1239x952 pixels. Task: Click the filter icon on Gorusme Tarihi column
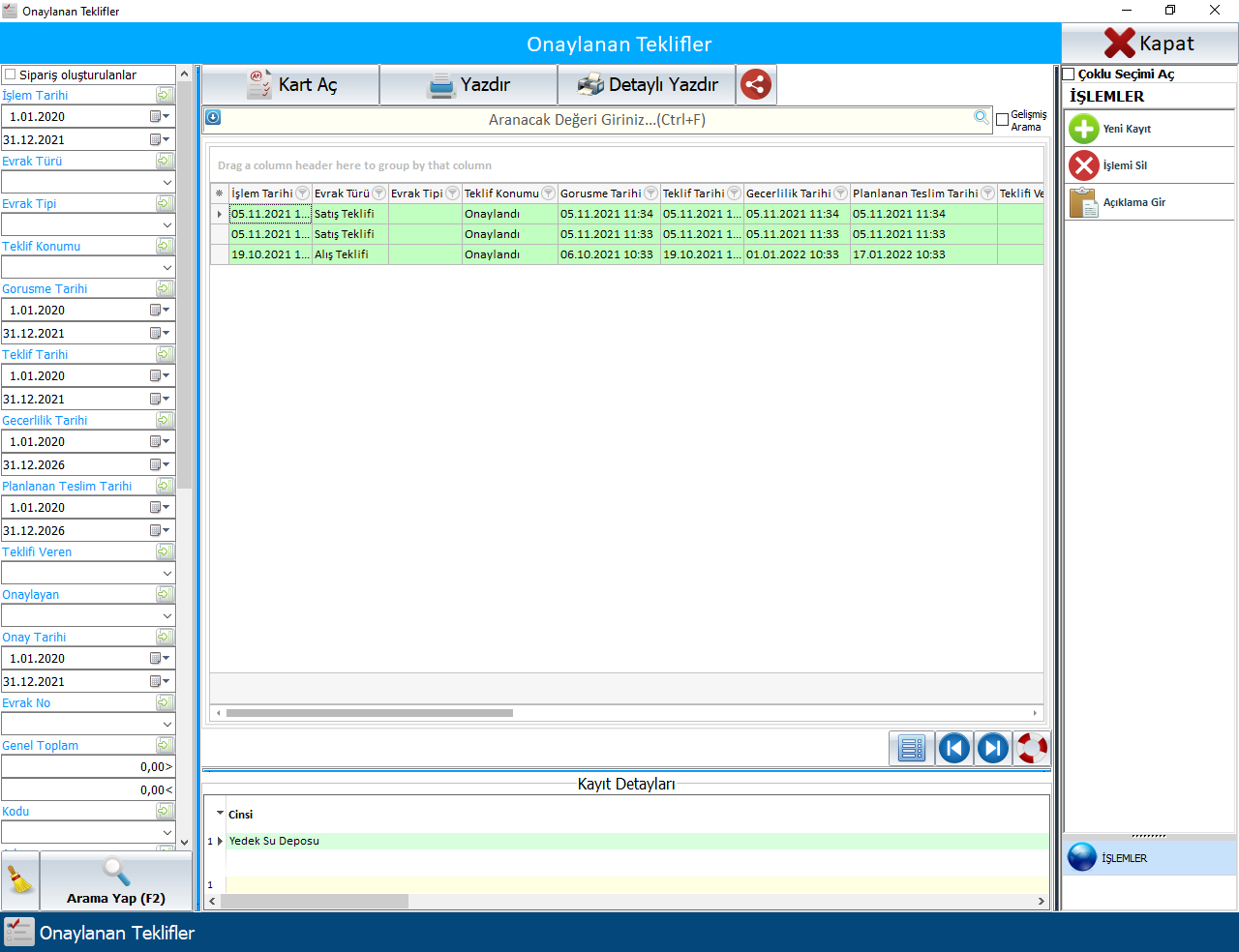pyautogui.click(x=650, y=193)
